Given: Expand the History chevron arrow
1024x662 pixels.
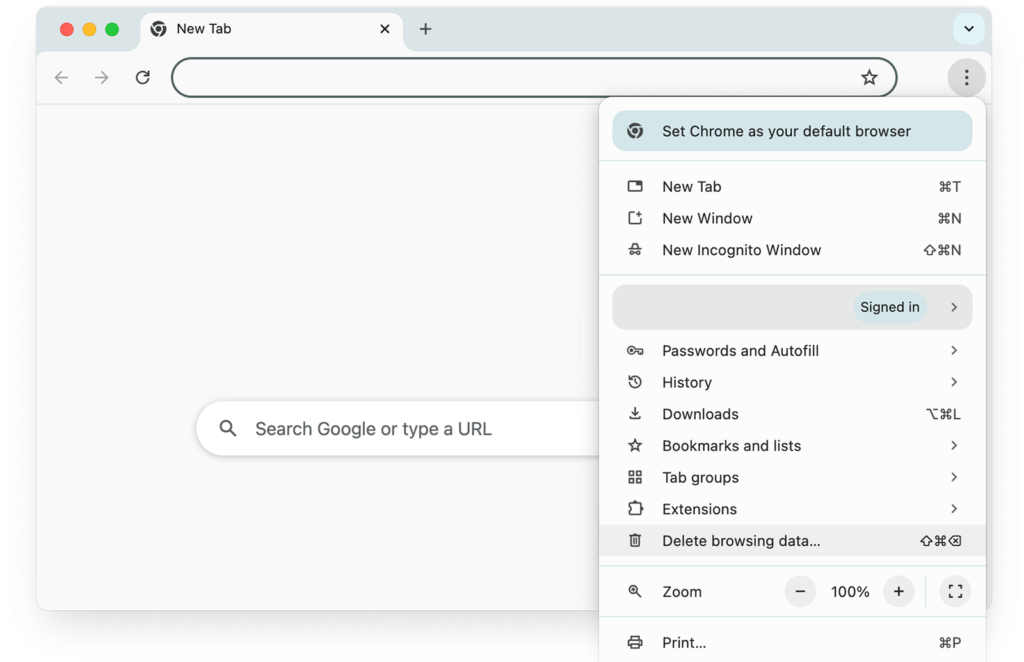Looking at the screenshot, I should click(954, 382).
